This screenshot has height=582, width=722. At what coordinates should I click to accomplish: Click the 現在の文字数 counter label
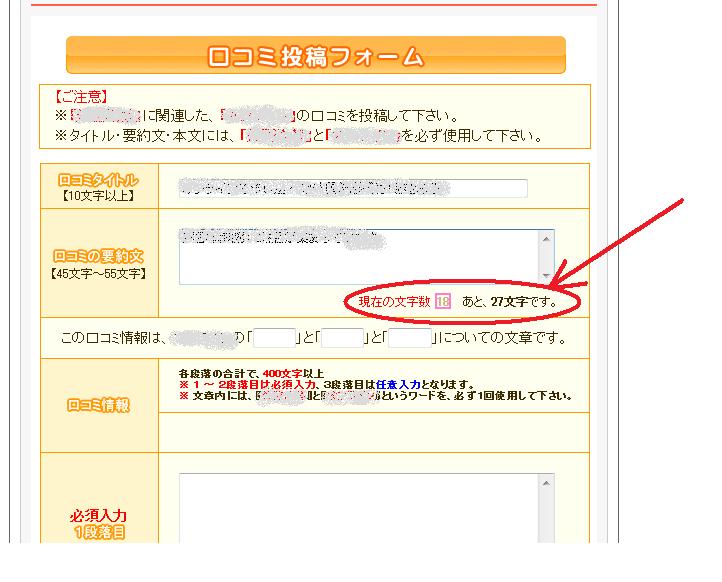pyautogui.click(x=395, y=301)
